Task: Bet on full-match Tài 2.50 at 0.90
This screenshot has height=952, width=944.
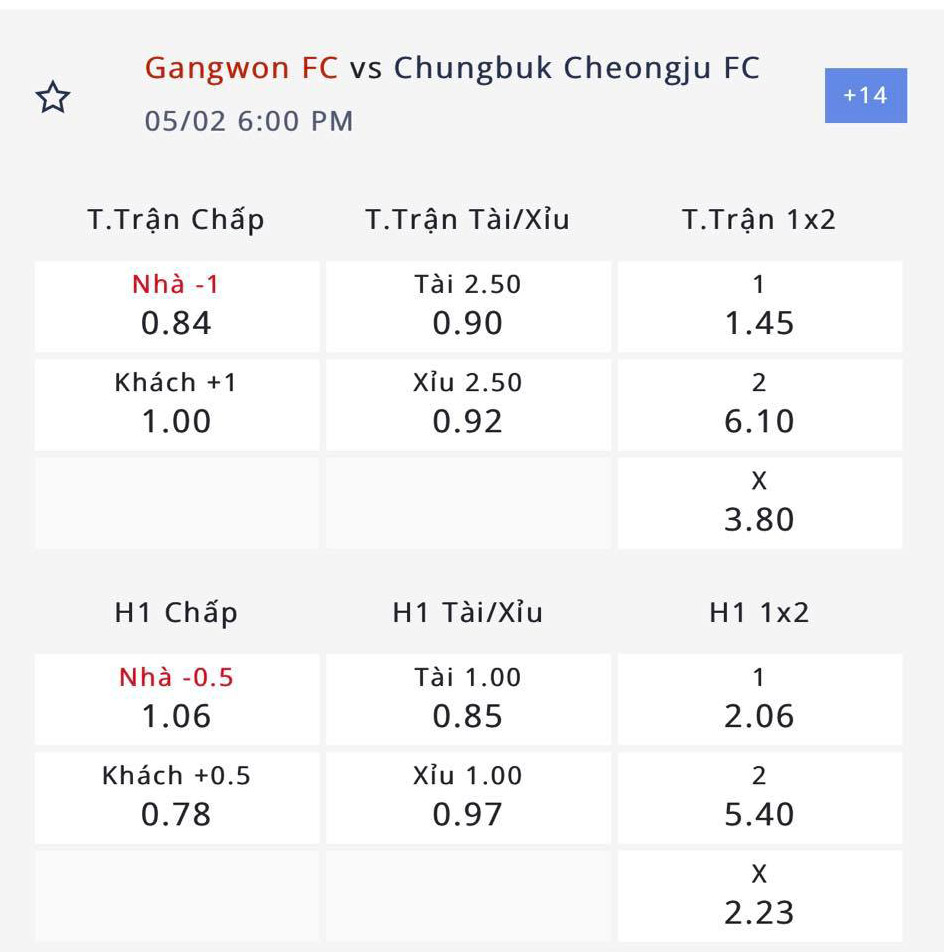Action: click(x=468, y=306)
